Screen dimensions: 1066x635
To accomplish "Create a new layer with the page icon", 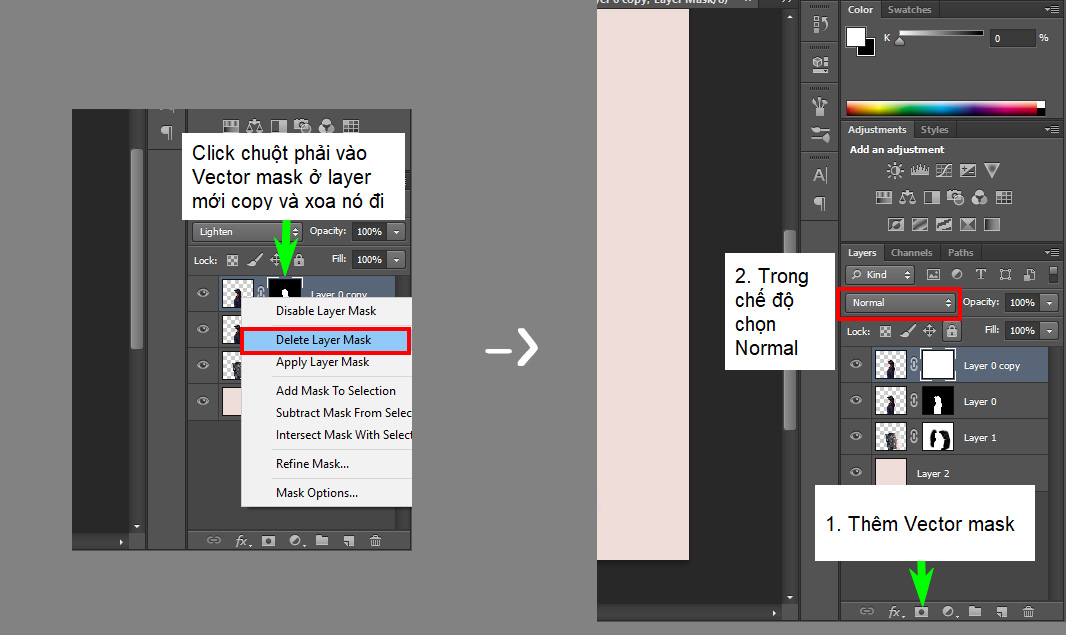I will point(1001,611).
